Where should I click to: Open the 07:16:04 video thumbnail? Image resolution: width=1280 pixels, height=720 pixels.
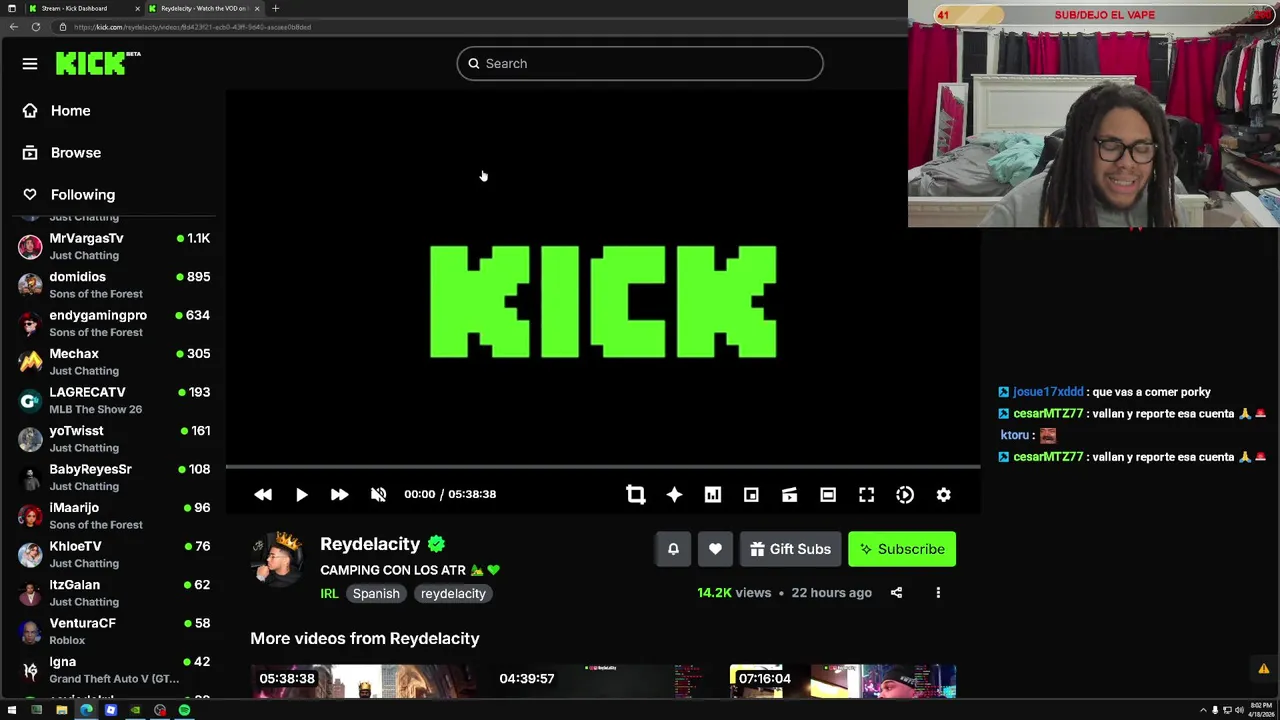point(843,681)
